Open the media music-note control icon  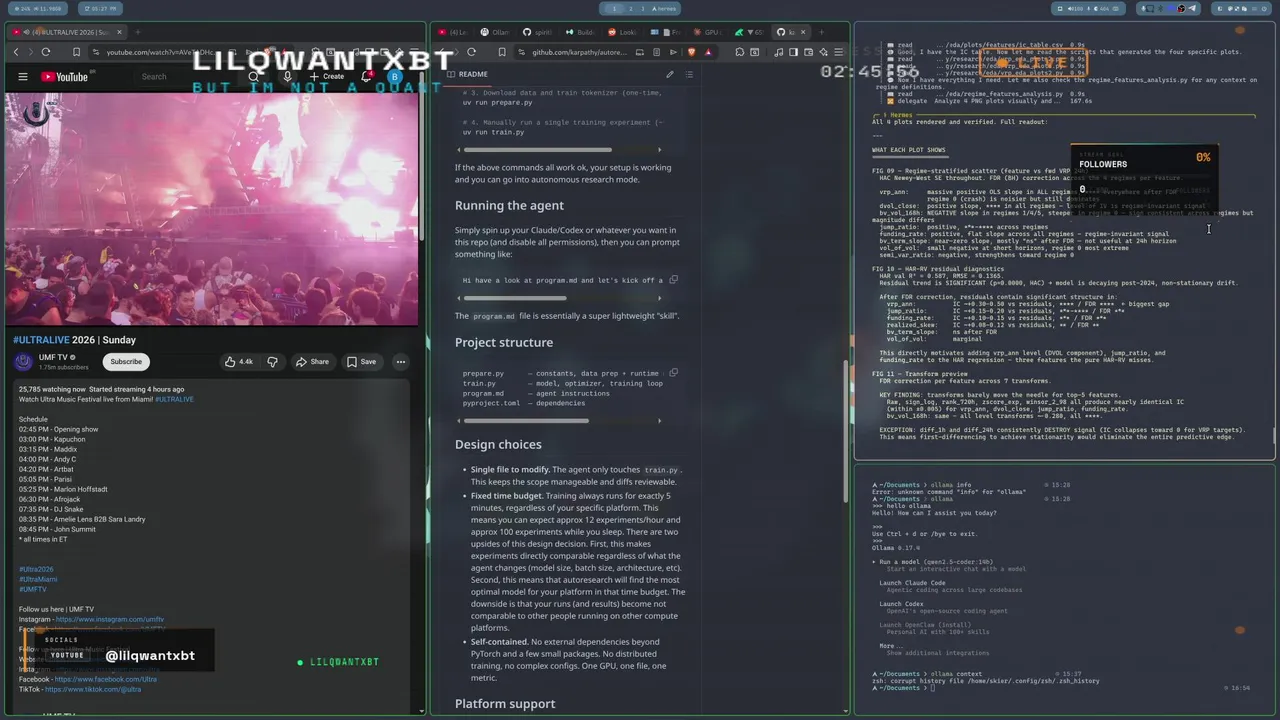click(x=778, y=52)
